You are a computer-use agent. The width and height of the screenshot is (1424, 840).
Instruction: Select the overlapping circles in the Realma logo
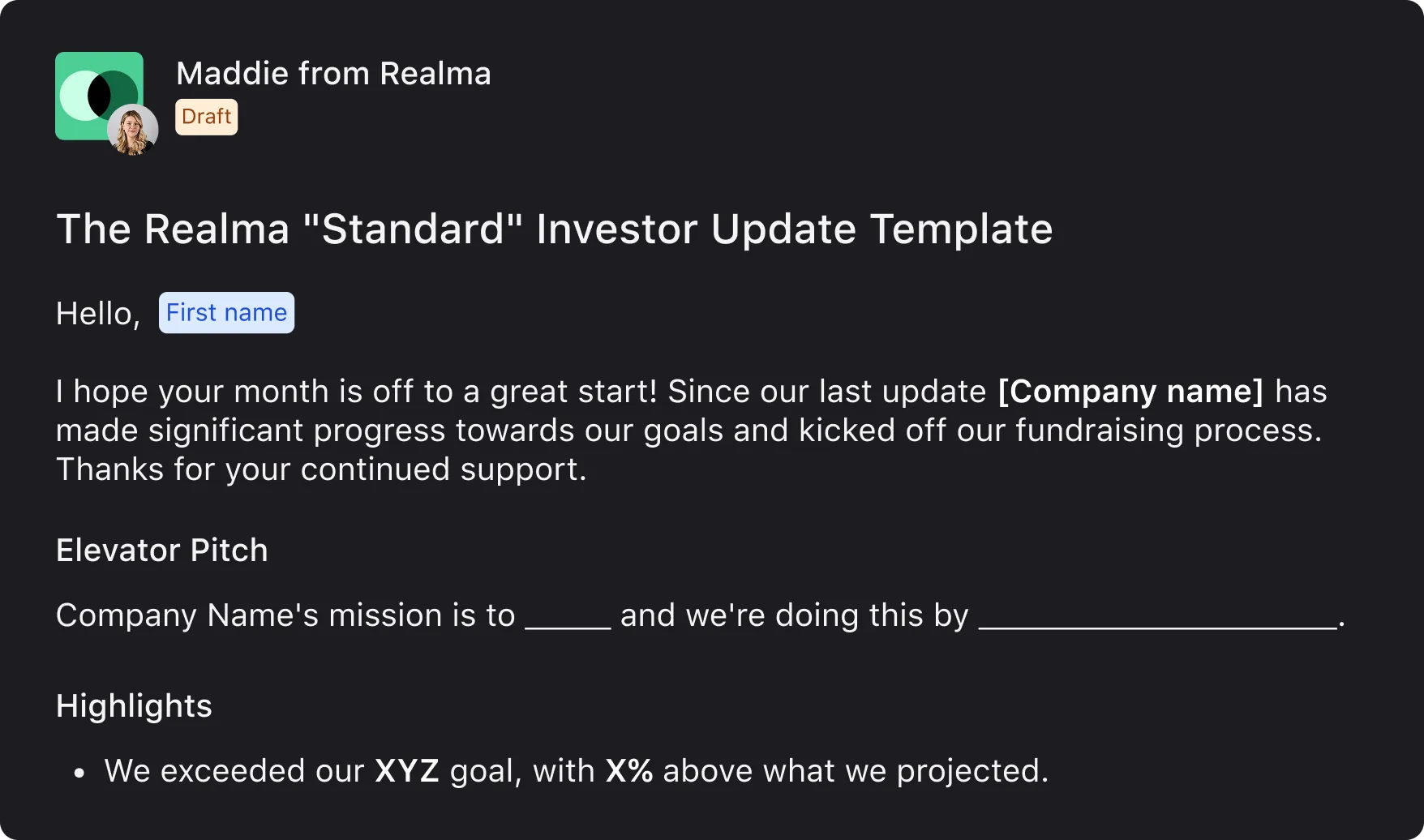coord(99,93)
